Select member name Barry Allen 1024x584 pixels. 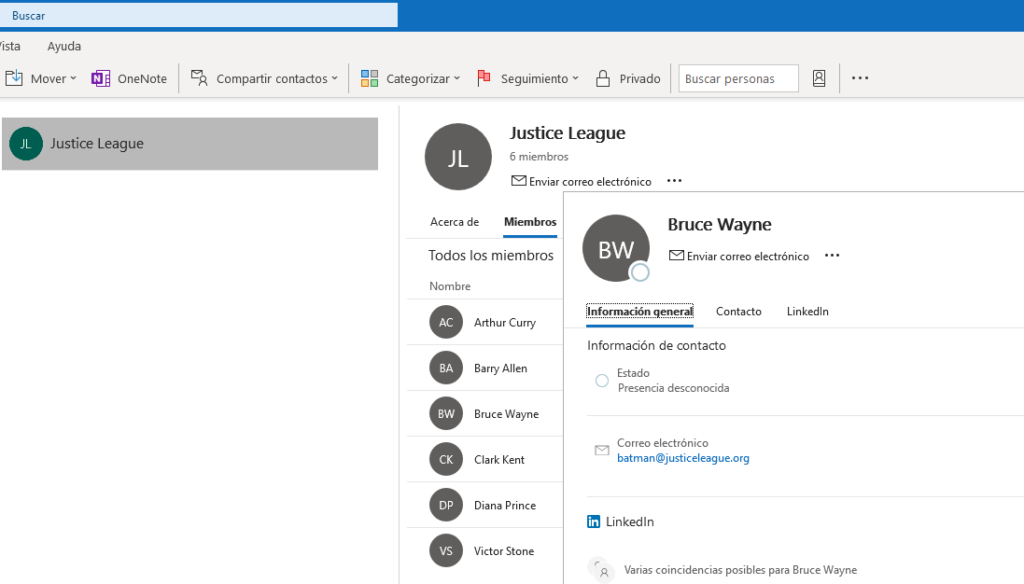pyautogui.click(x=500, y=368)
